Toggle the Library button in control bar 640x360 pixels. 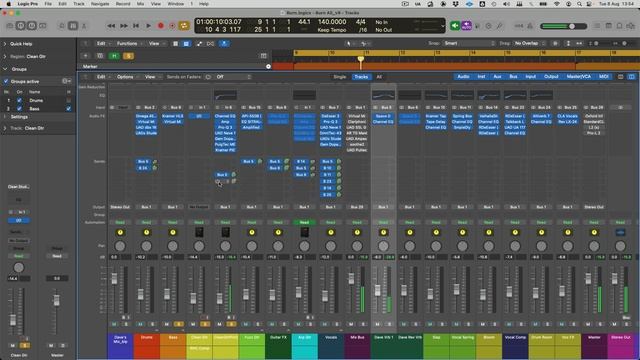pos(10,26)
